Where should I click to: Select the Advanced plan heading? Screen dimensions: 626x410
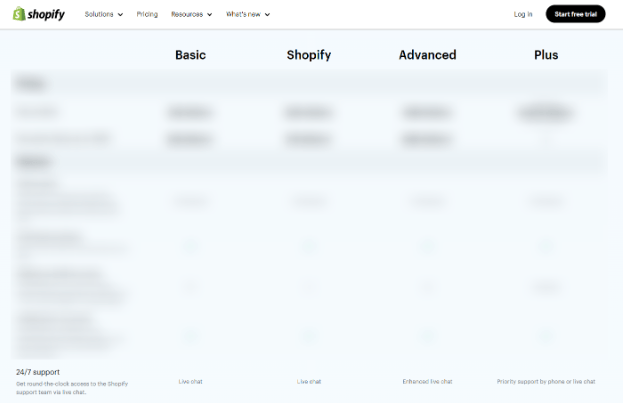pyautogui.click(x=427, y=55)
